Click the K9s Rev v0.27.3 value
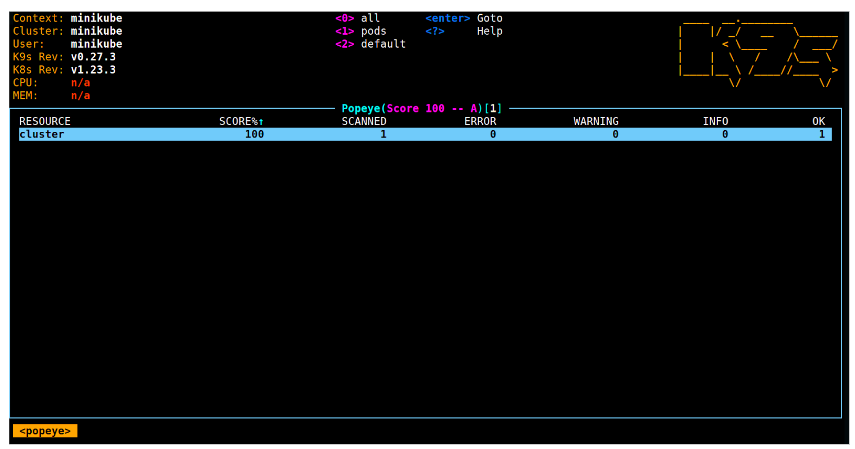Screen dimensions: 855x449 (93, 57)
